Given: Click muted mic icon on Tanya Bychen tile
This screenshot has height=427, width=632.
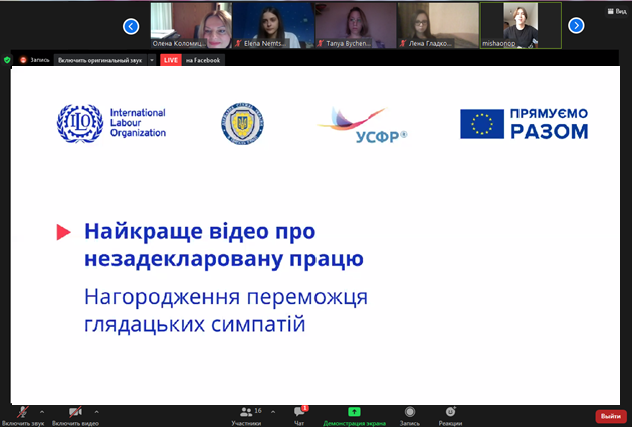Looking at the screenshot, I should (320, 43).
